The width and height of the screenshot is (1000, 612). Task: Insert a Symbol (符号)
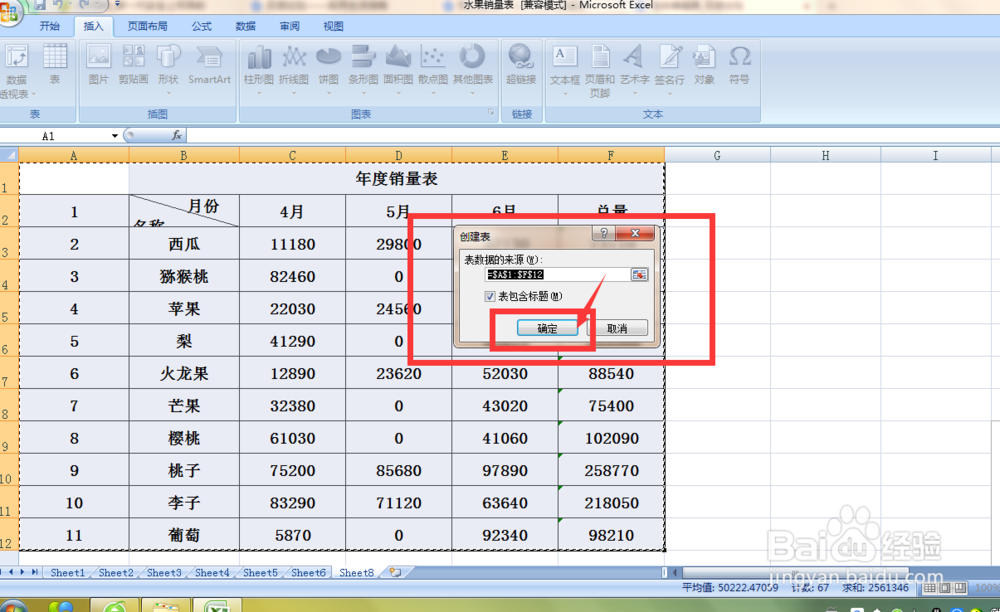[x=739, y=65]
